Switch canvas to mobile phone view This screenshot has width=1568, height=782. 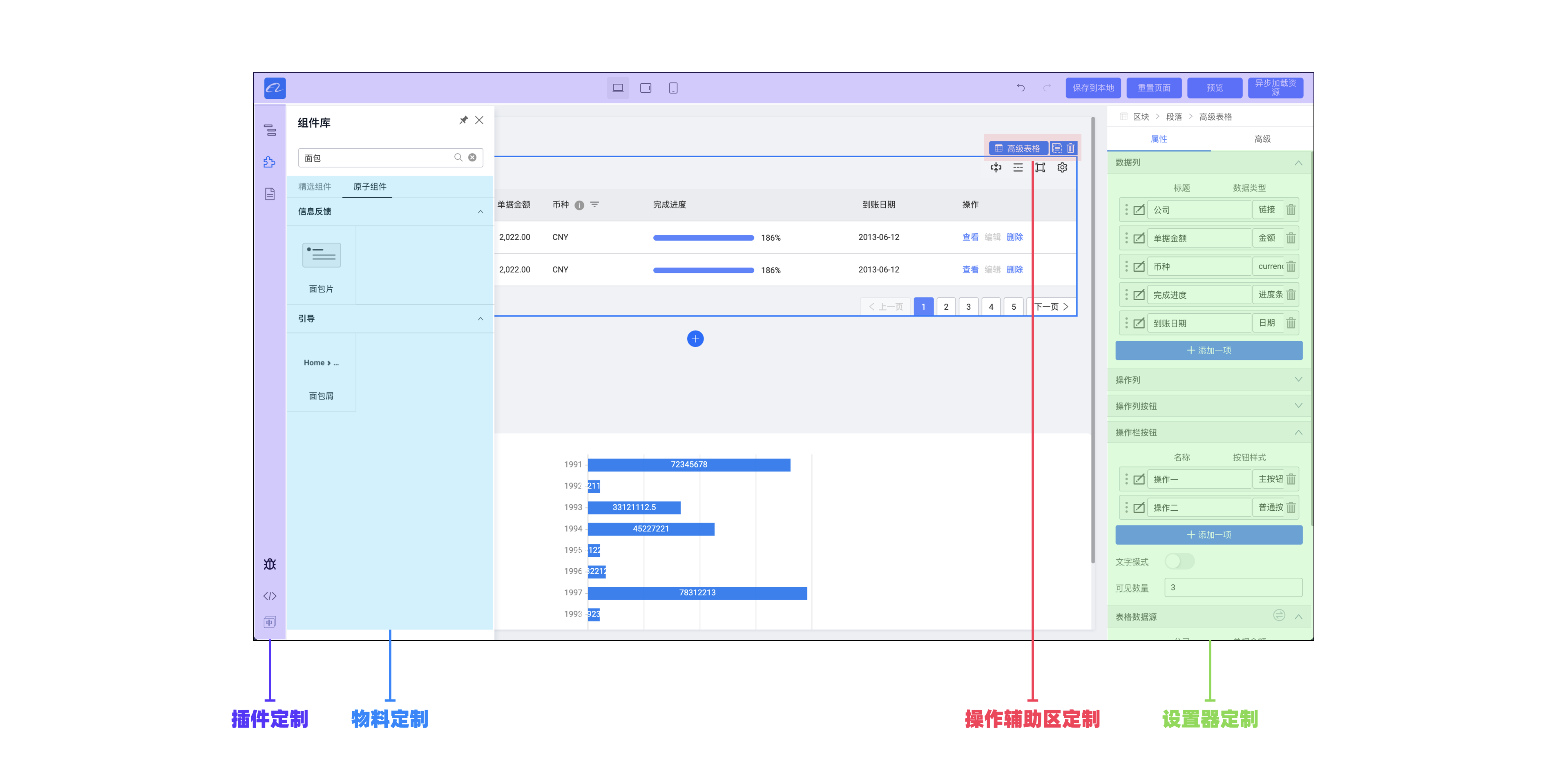point(672,88)
